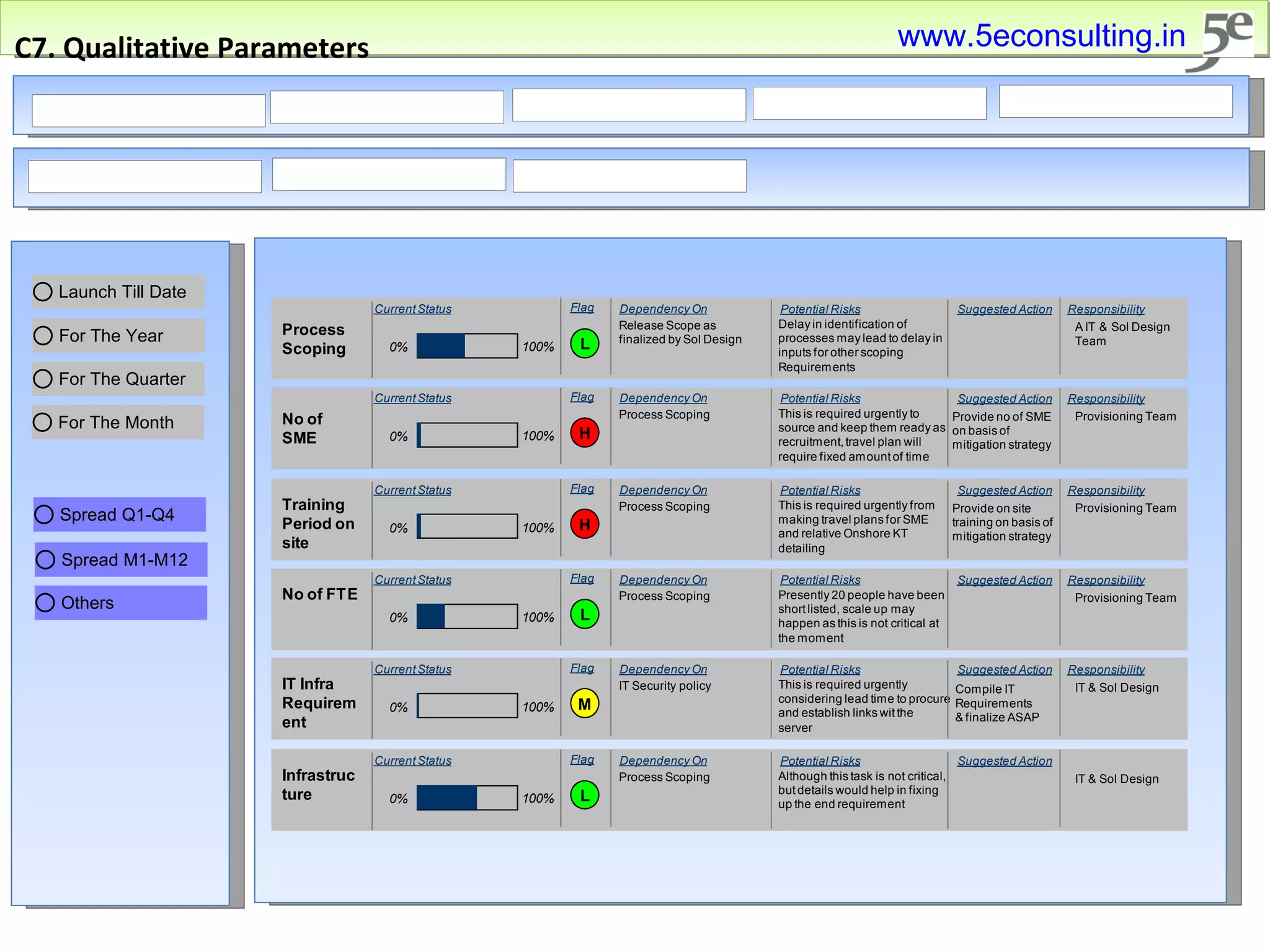
Task: Click the third empty field in the second filter row
Action: [629, 176]
